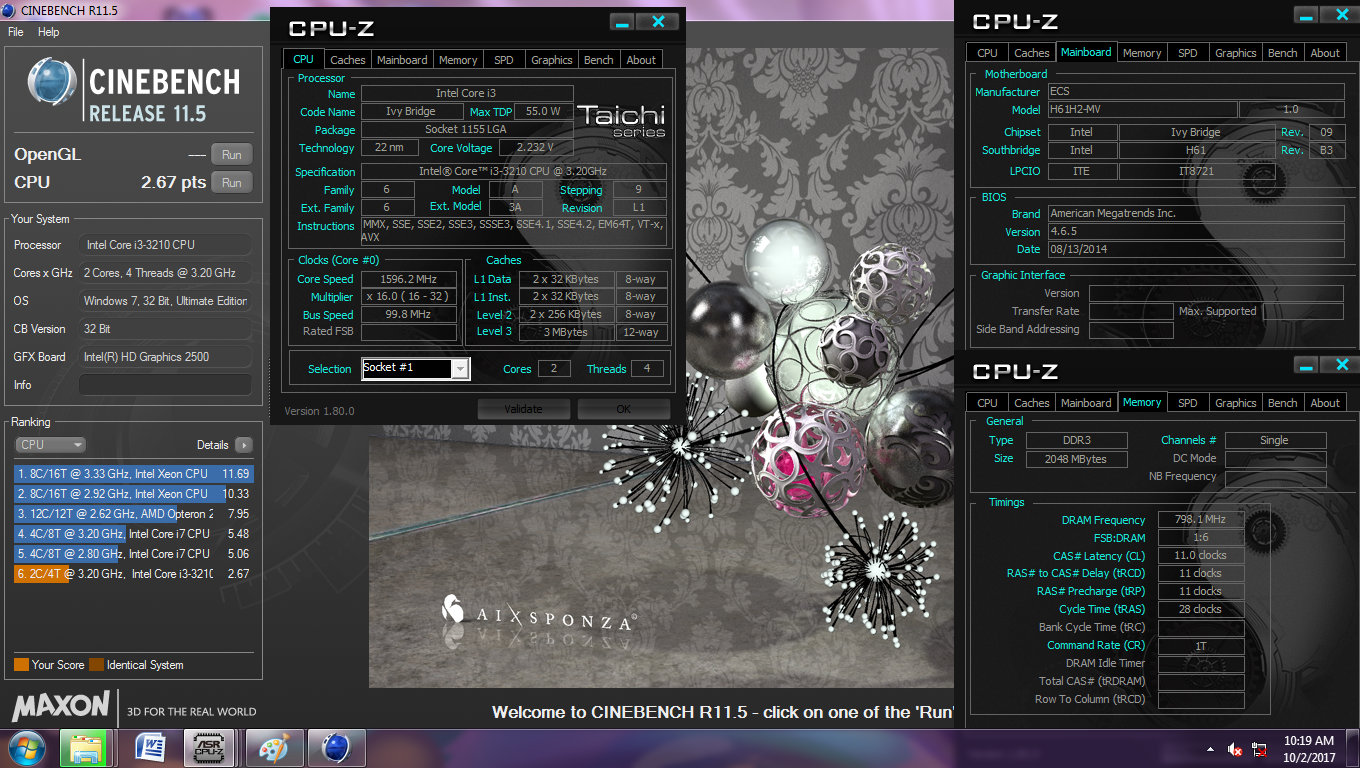
Task: Click the Info field in Your System
Action: pyautogui.click(x=165, y=385)
